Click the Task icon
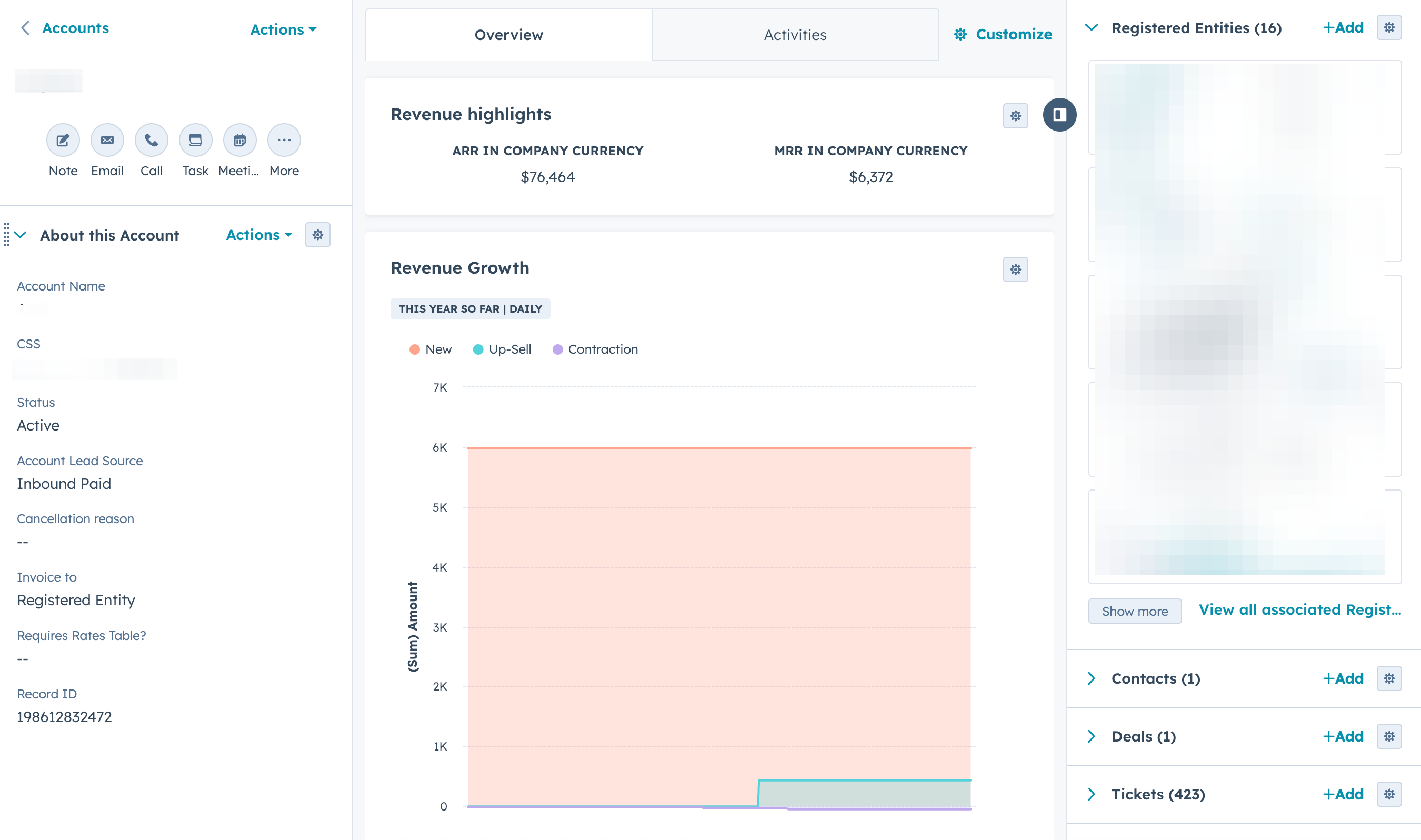Screen dimensions: 1421x840 pyautogui.click(x=195, y=141)
